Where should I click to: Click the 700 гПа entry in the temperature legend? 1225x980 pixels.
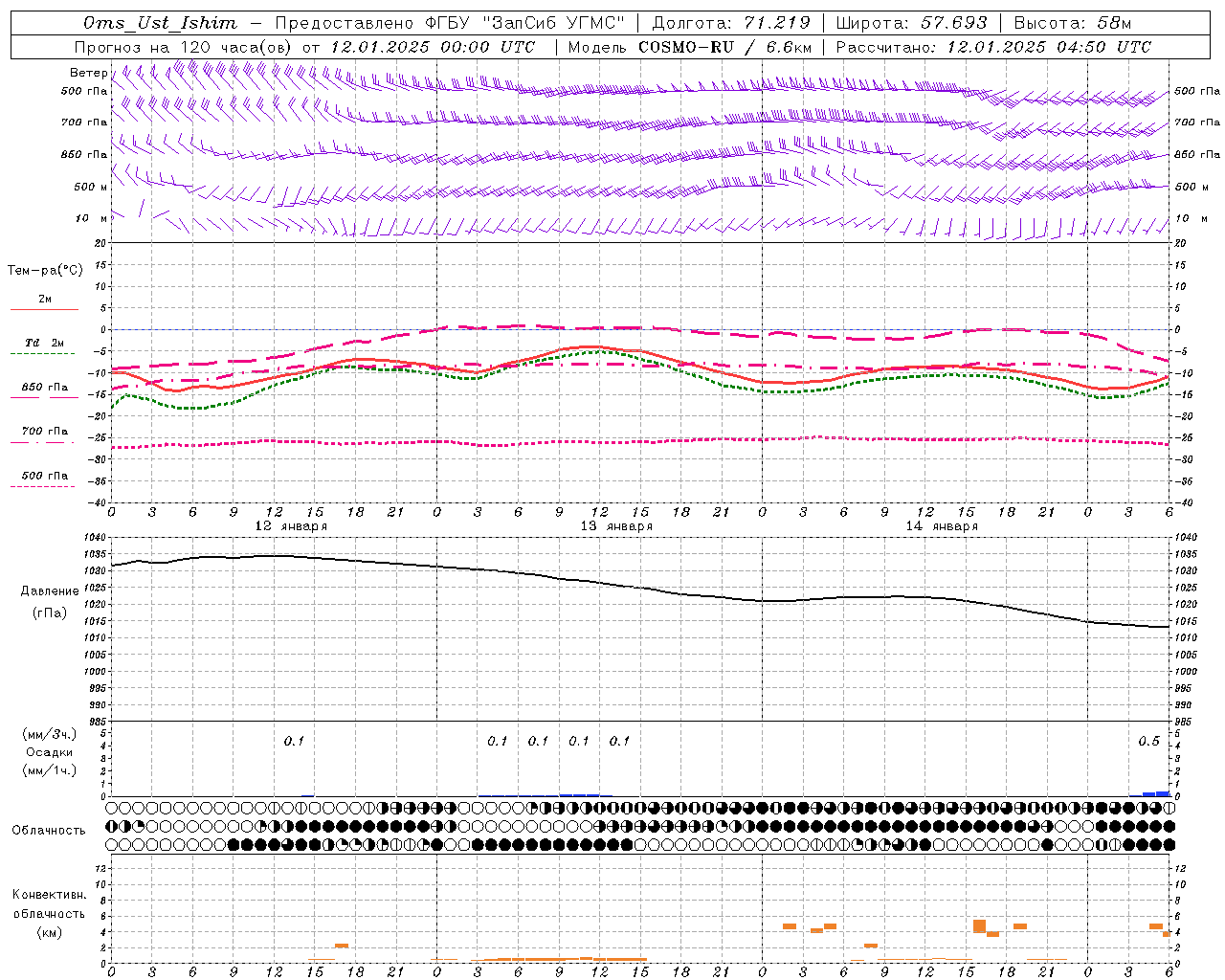click(45, 431)
